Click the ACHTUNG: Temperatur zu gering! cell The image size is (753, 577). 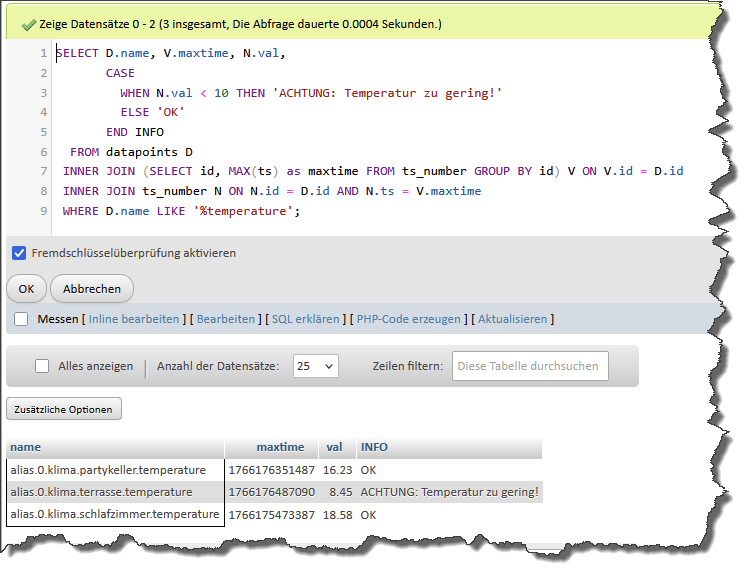click(449, 492)
